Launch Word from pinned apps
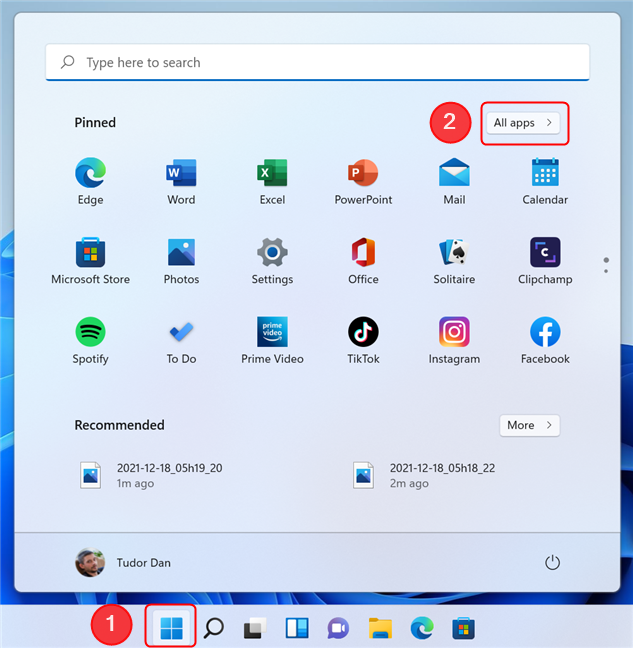The image size is (633, 648). (x=181, y=181)
